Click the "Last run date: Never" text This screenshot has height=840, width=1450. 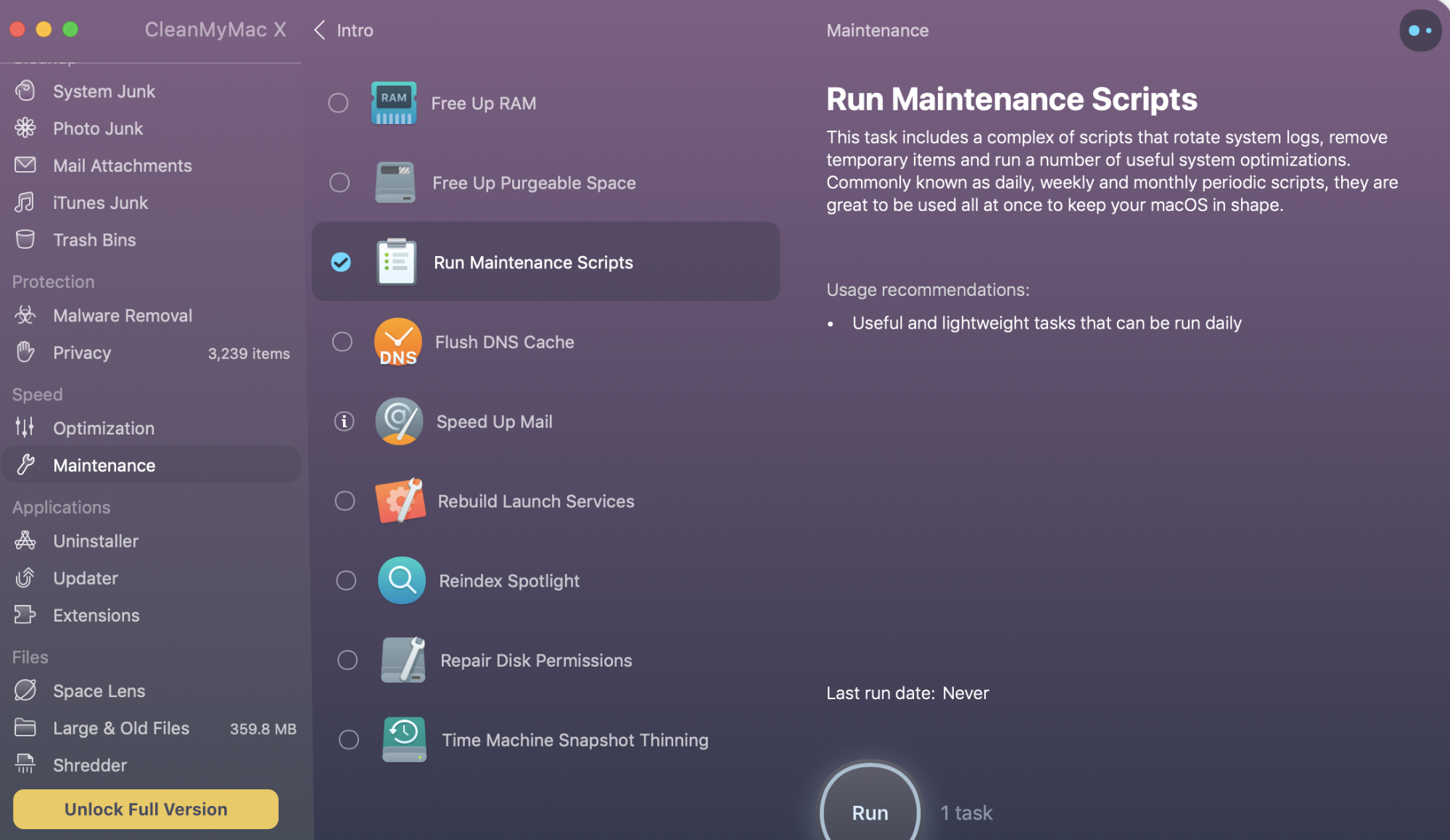(x=907, y=693)
